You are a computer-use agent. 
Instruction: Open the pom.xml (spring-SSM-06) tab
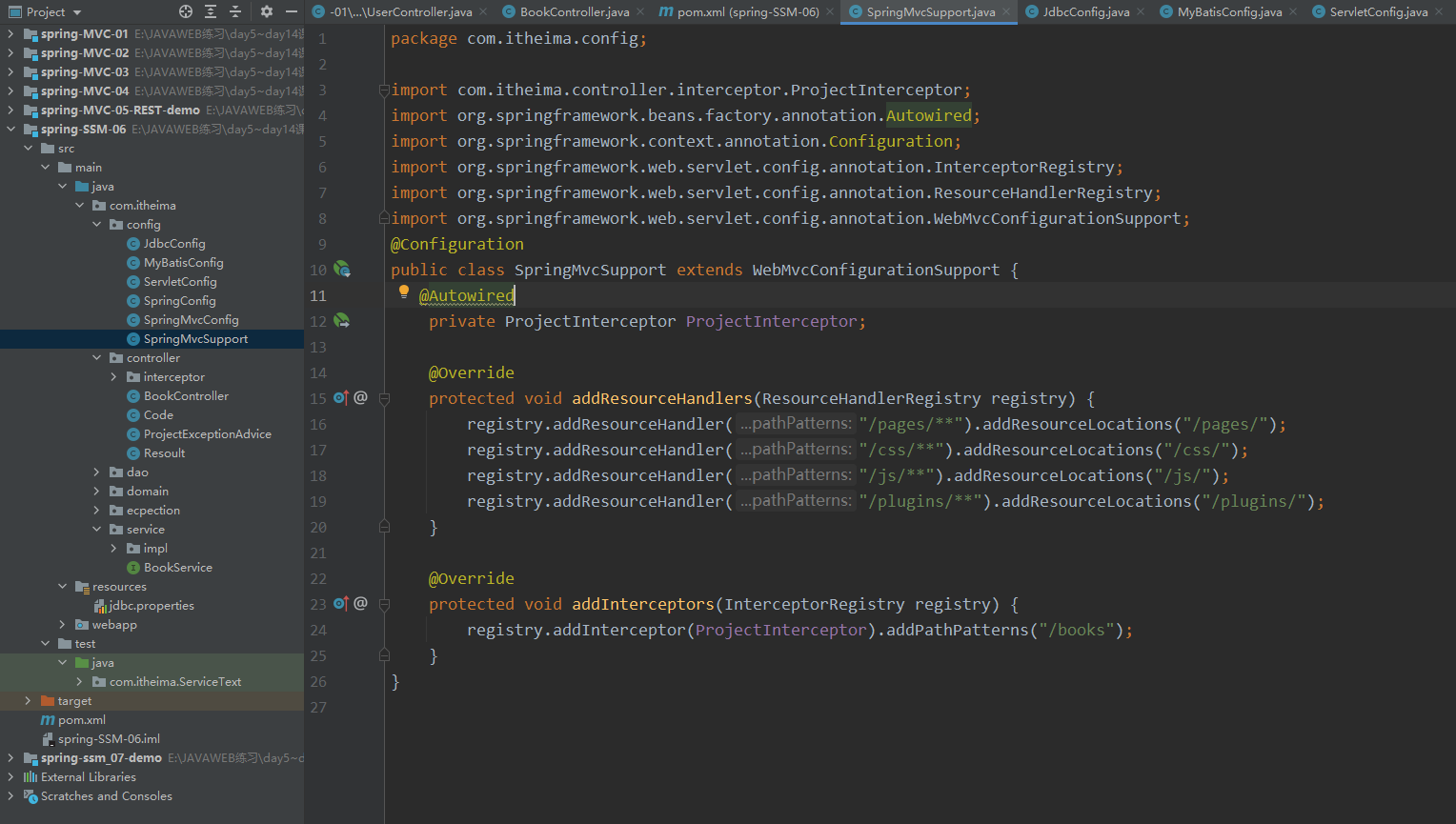click(747, 12)
